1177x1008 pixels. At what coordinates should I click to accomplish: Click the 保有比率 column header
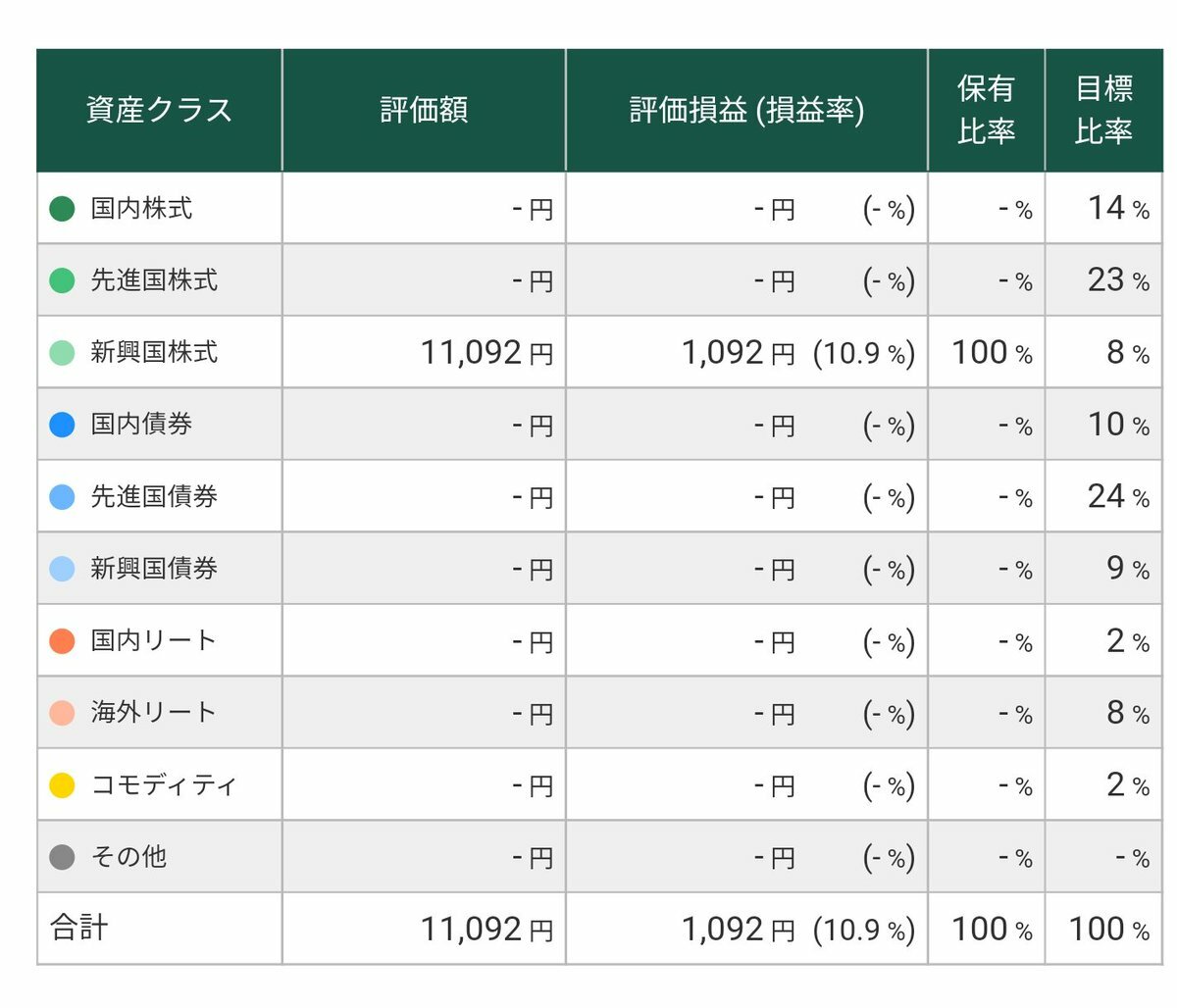tap(986, 110)
